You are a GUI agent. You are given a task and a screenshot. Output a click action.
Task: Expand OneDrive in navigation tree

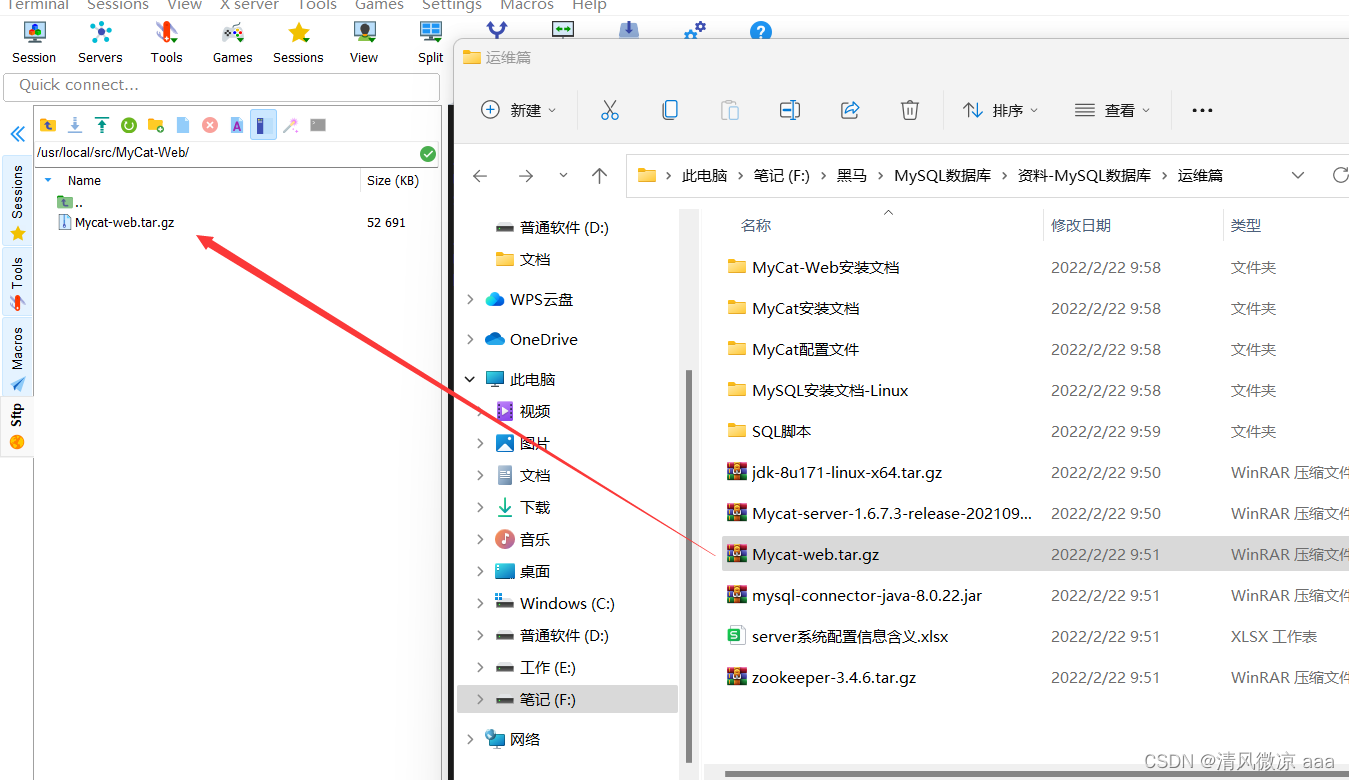(x=470, y=339)
